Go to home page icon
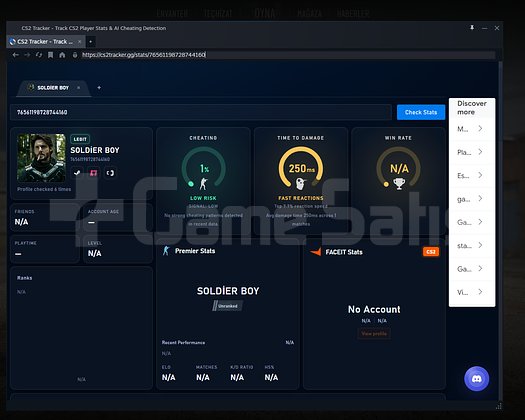 (62, 55)
